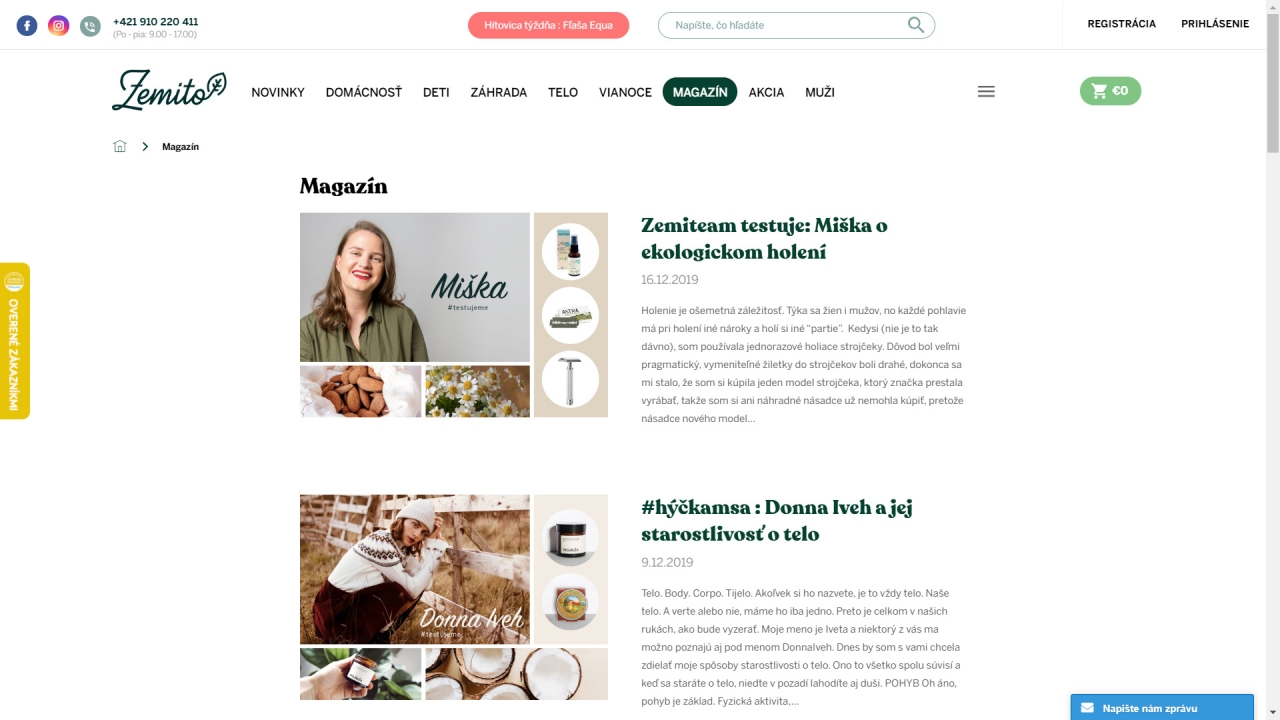Click the Zemito logo
Viewport: 1280px width, 720px height.
[x=169, y=91]
